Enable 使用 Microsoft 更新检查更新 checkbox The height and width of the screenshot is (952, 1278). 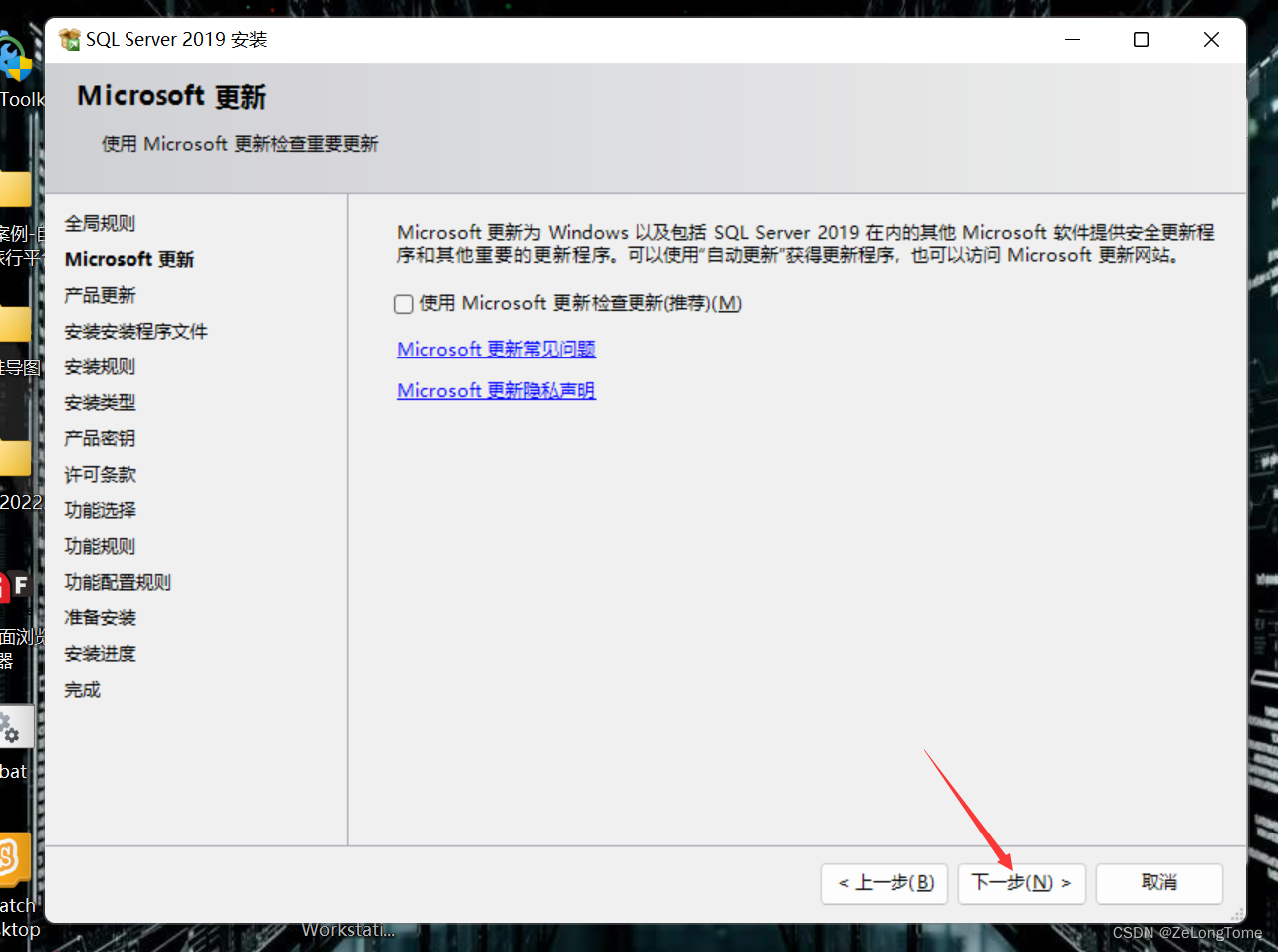tap(404, 304)
